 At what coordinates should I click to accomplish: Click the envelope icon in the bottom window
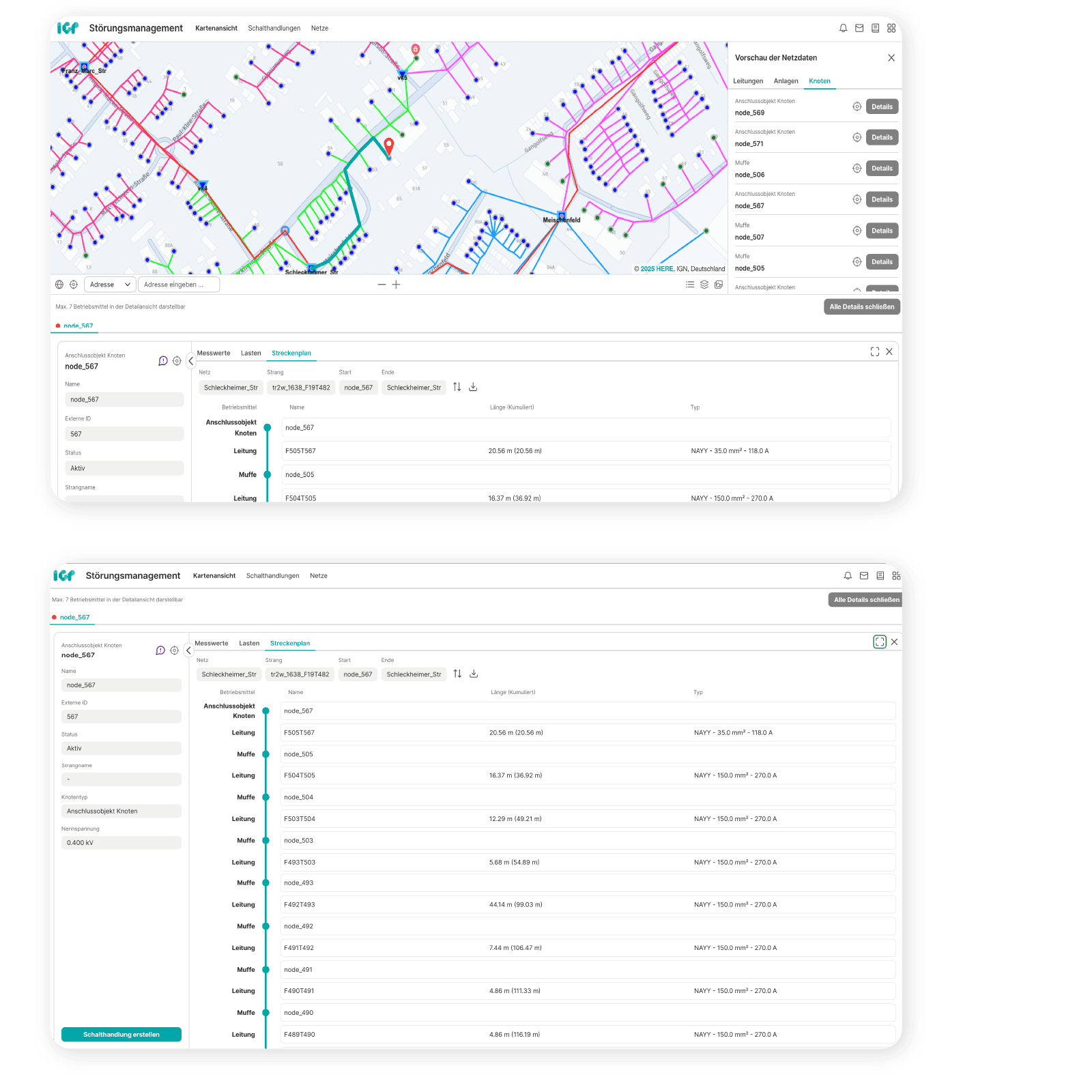coord(864,575)
